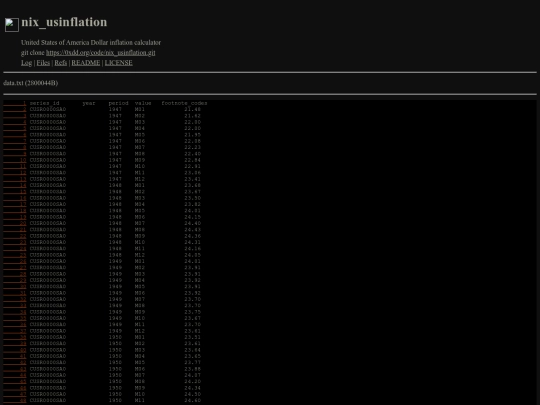Jump to line number 48 anchor

15,401
